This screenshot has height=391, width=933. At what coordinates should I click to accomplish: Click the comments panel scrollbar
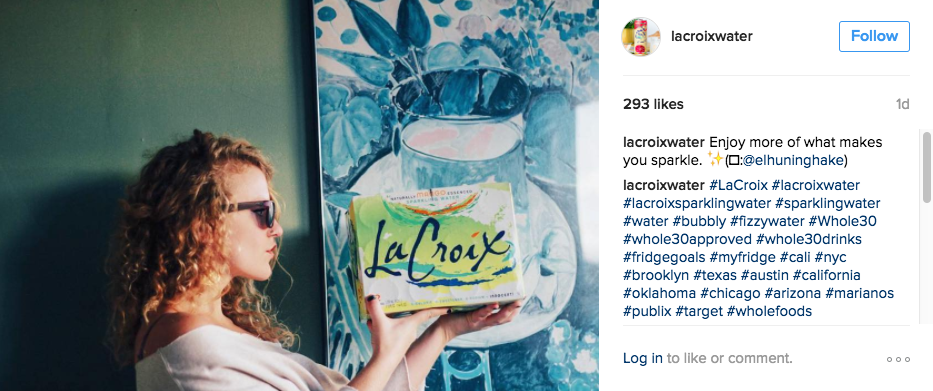coord(926,167)
